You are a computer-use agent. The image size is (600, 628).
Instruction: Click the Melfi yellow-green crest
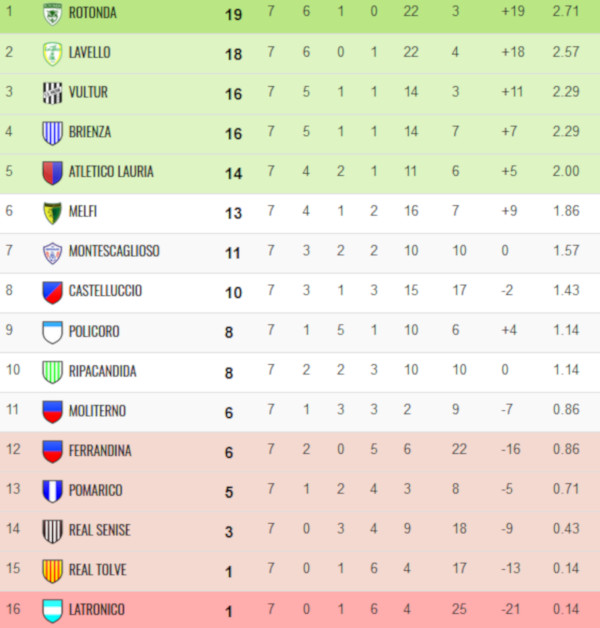click(52, 213)
